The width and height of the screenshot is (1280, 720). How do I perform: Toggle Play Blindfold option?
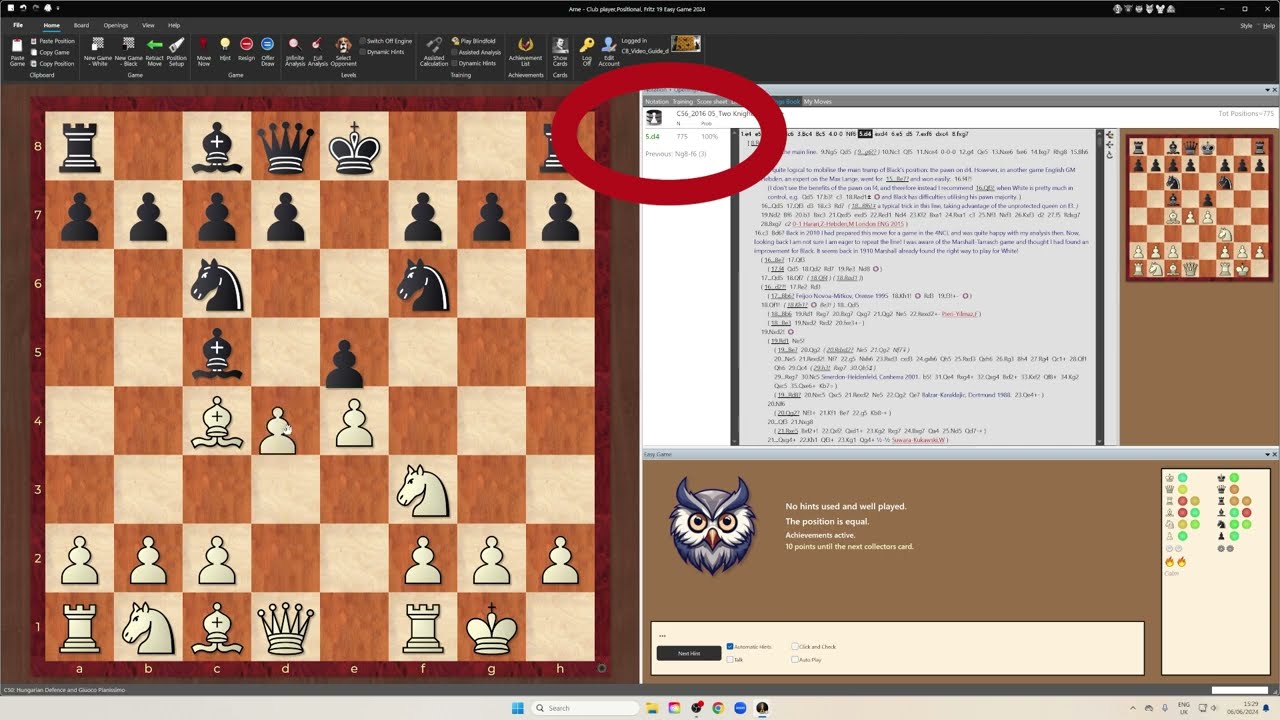pos(474,41)
